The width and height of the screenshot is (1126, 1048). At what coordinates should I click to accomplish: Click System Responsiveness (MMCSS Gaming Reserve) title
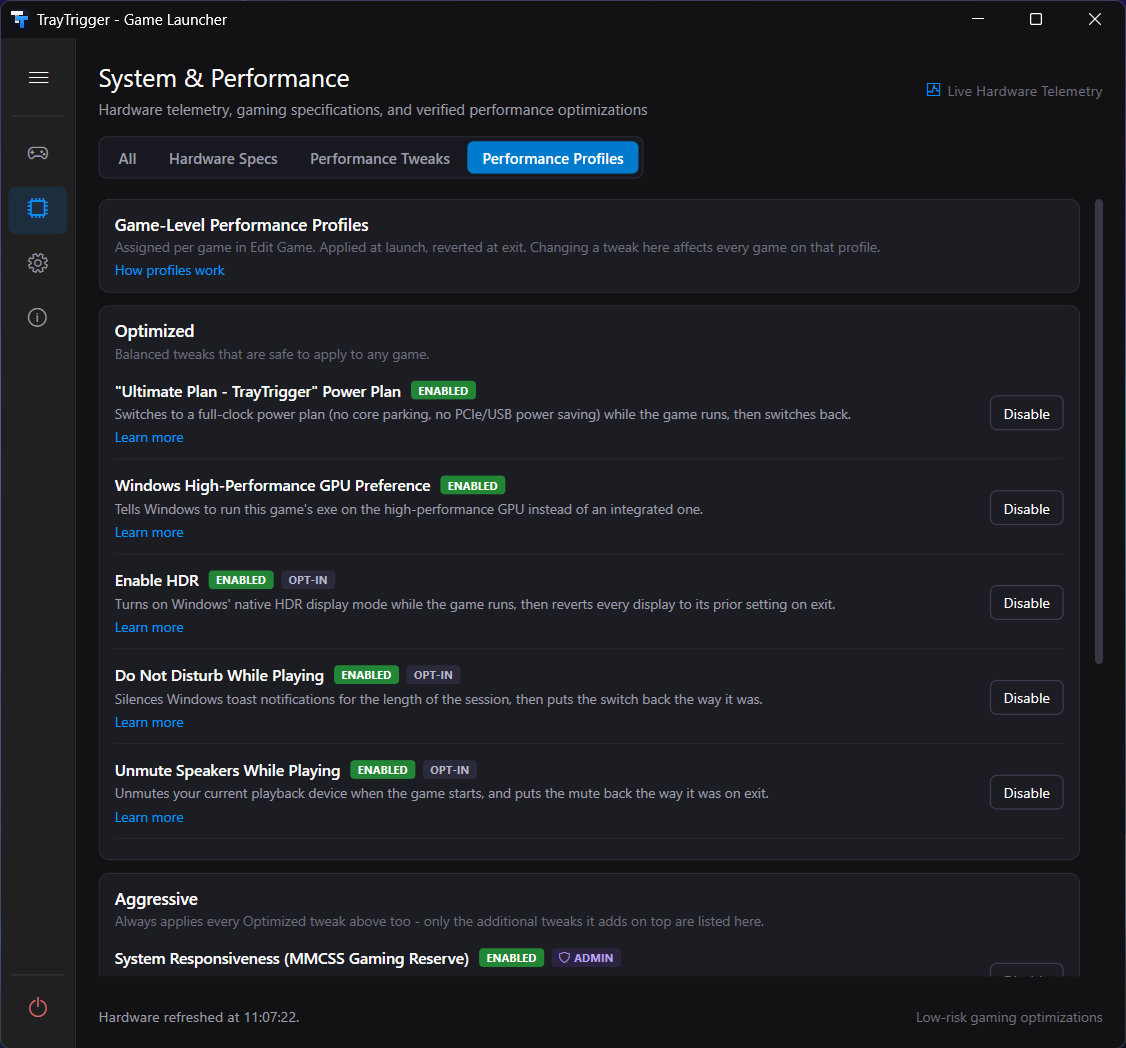point(292,958)
